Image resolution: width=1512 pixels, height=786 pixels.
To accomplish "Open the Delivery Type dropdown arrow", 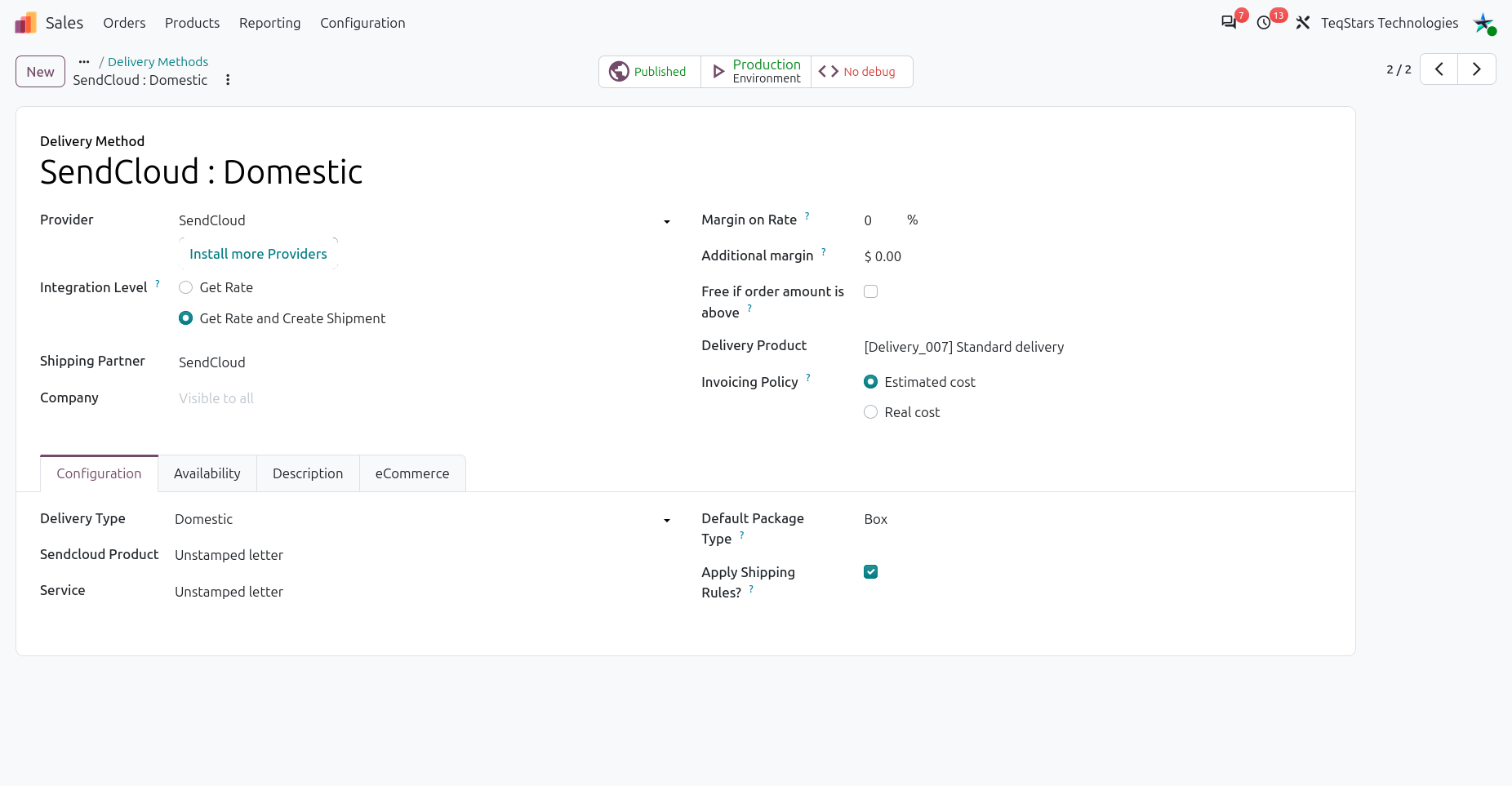I will point(667,520).
